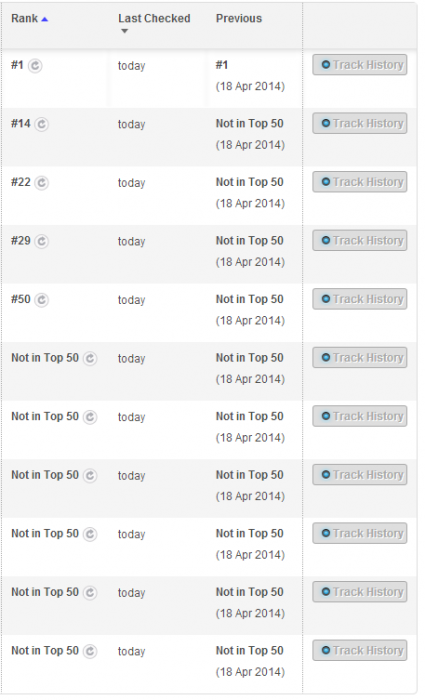Open Track History for rank #29
The width and height of the screenshot is (425, 700).
(360, 240)
